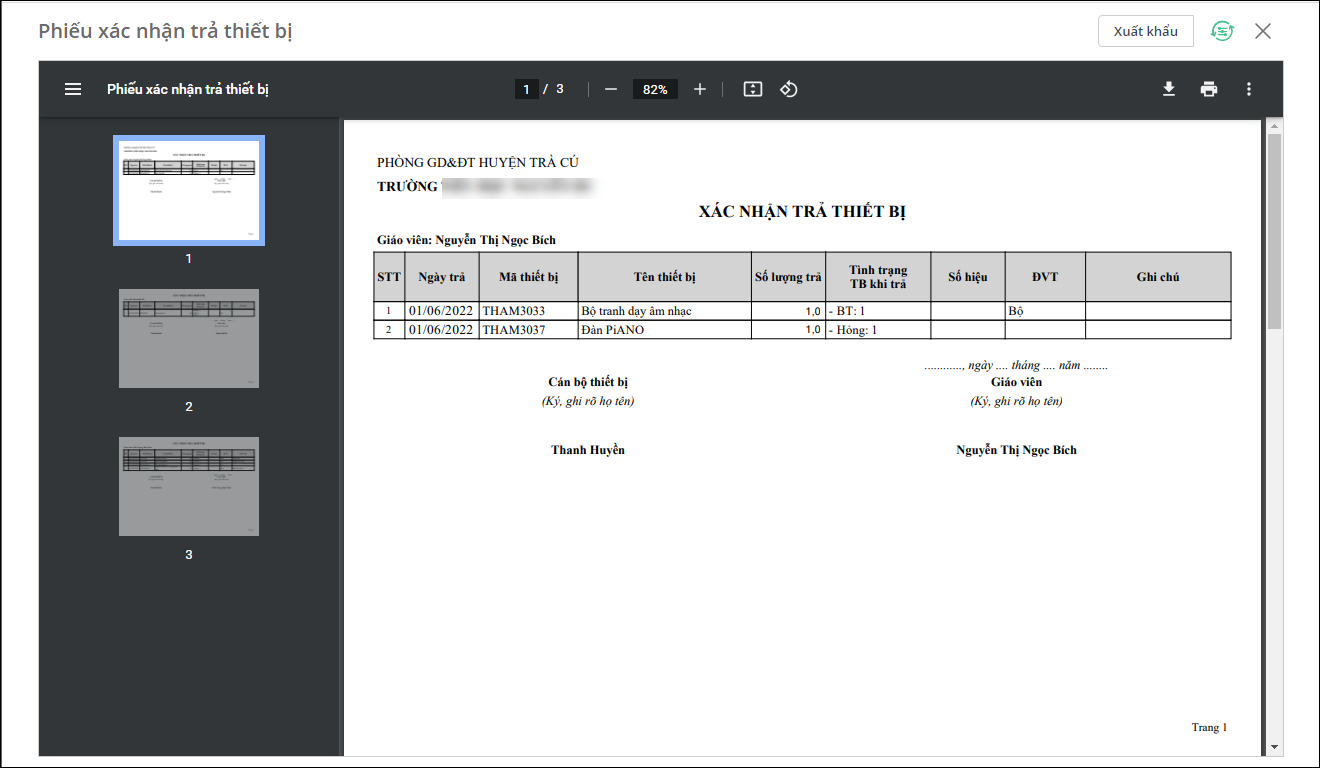Image resolution: width=1320 pixels, height=768 pixels.
Task: Open the PDF more actions menu
Action: [x=1249, y=89]
